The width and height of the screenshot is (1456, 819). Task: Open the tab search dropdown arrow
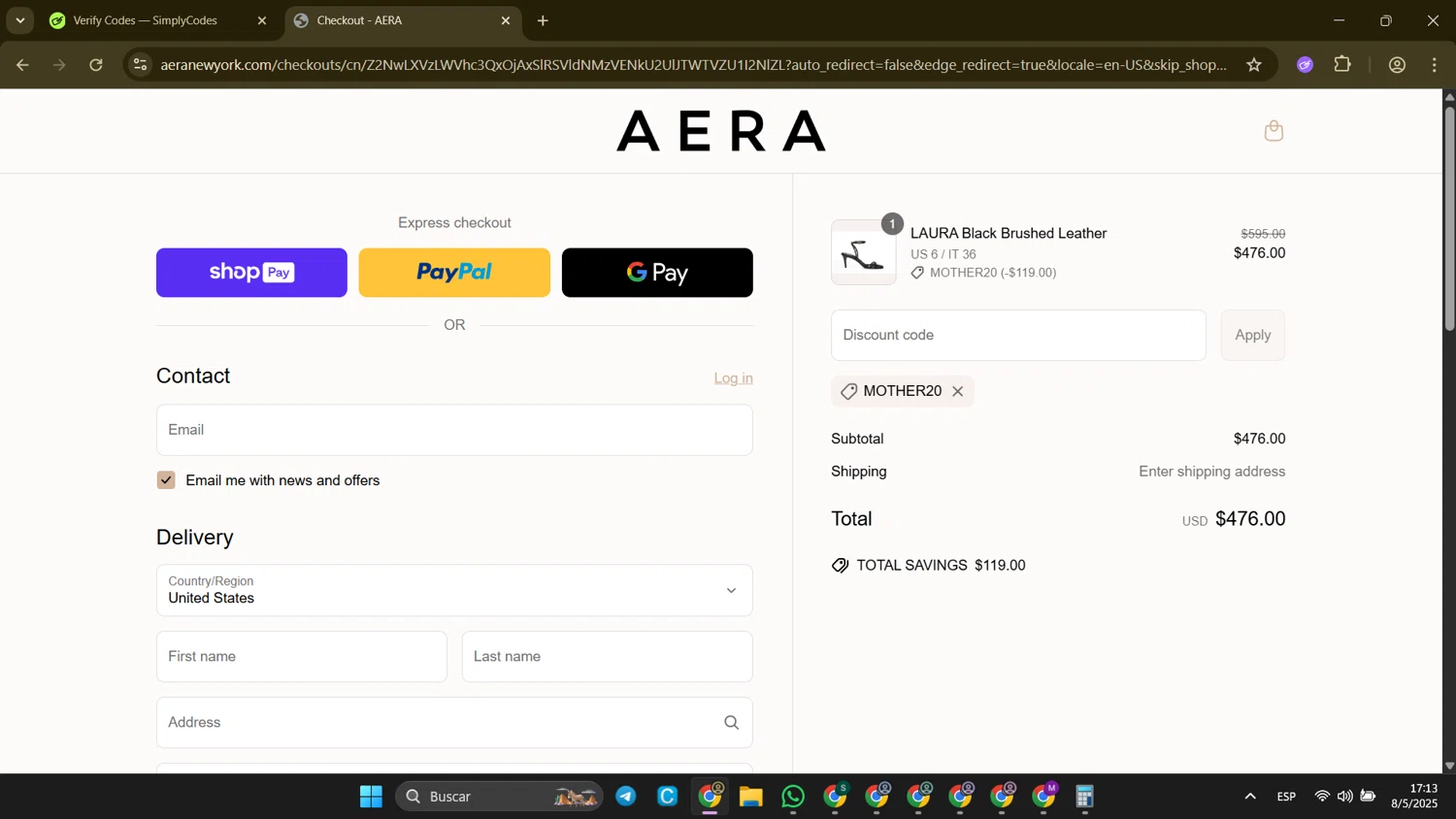19,20
